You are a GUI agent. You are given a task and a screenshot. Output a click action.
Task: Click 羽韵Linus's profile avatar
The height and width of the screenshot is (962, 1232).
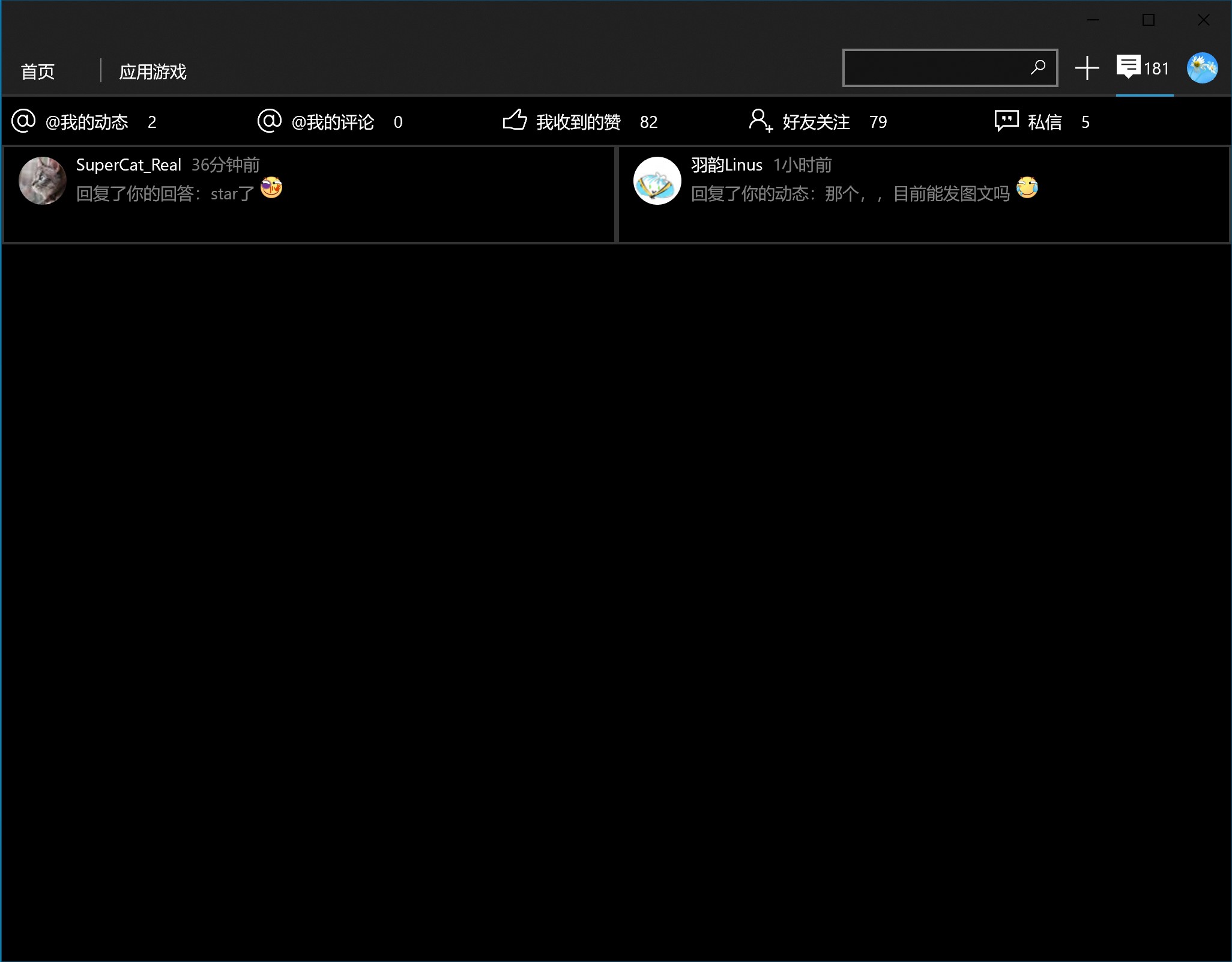(657, 181)
